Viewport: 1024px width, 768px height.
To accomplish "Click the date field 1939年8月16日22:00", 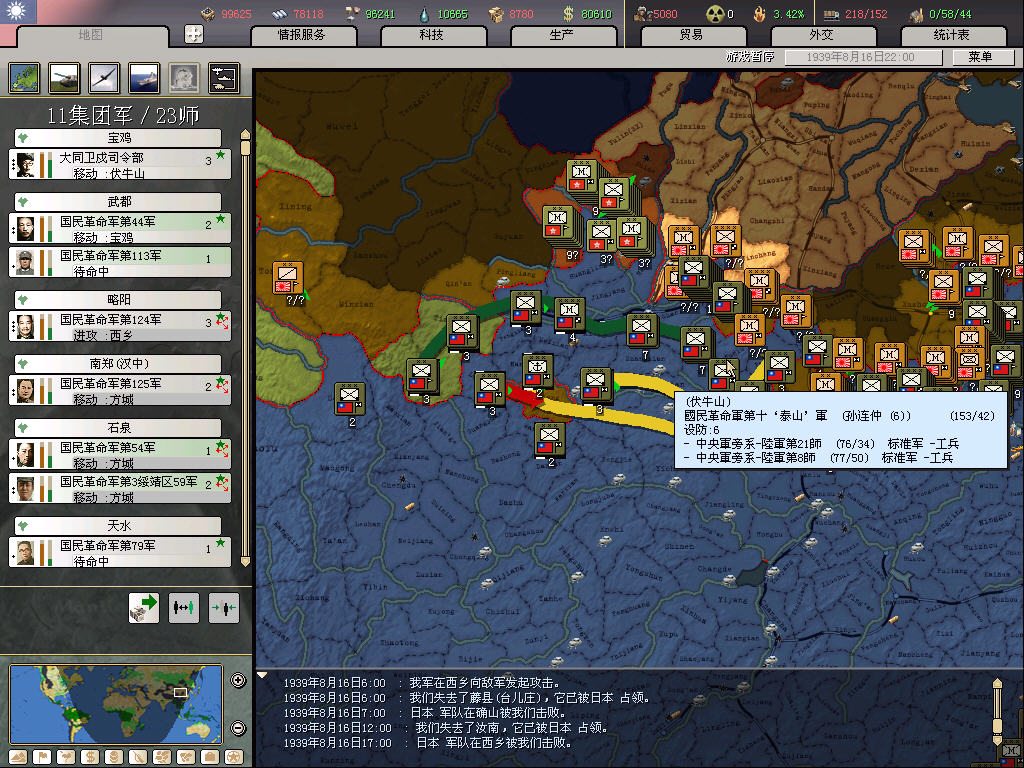I will (x=863, y=57).
